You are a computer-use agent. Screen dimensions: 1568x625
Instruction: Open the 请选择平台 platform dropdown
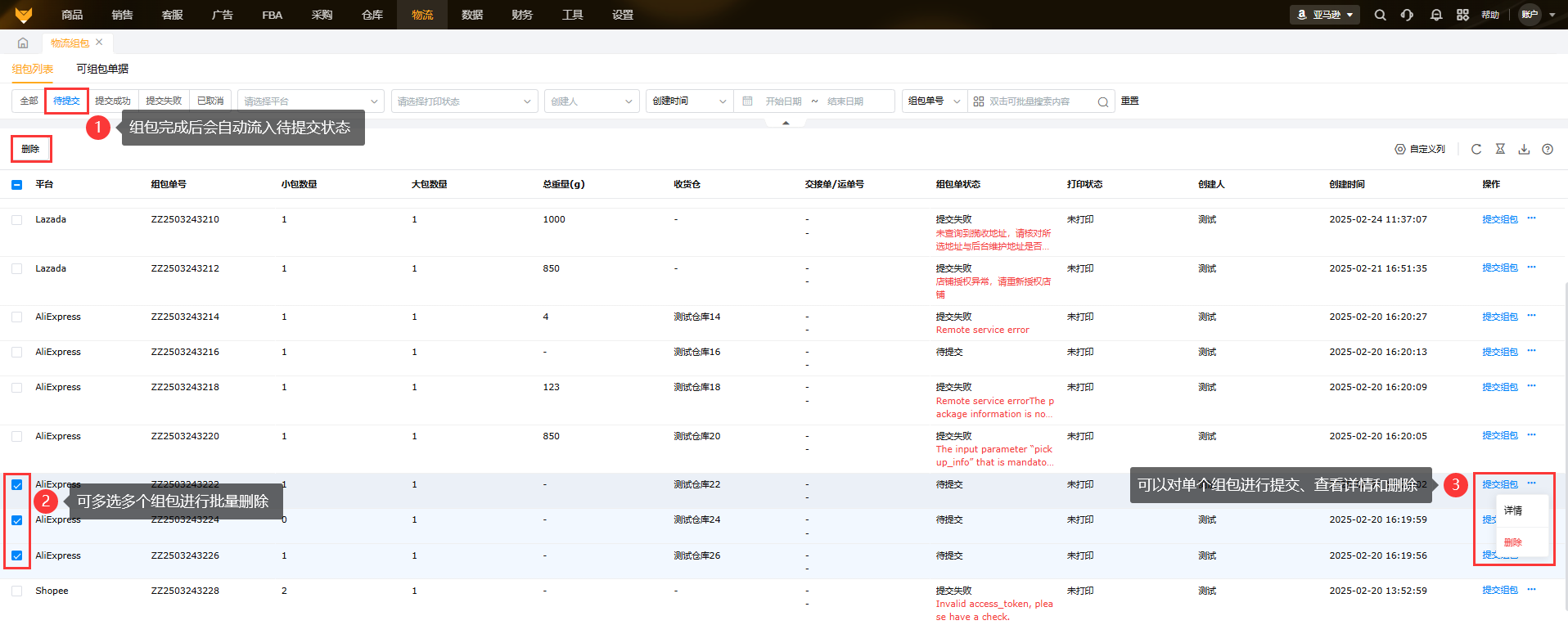pyautogui.click(x=310, y=101)
